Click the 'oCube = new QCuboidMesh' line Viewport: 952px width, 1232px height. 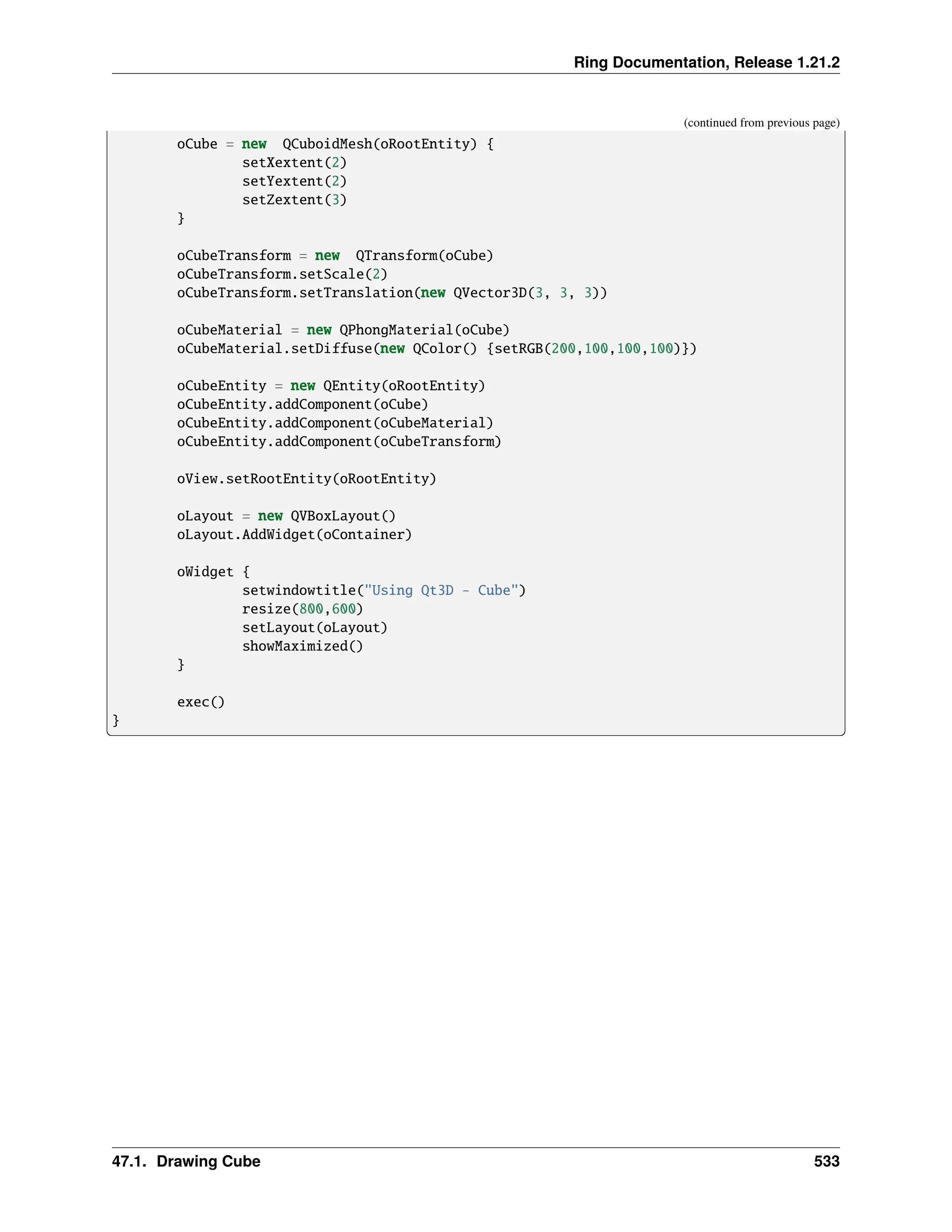pyautogui.click(x=335, y=144)
